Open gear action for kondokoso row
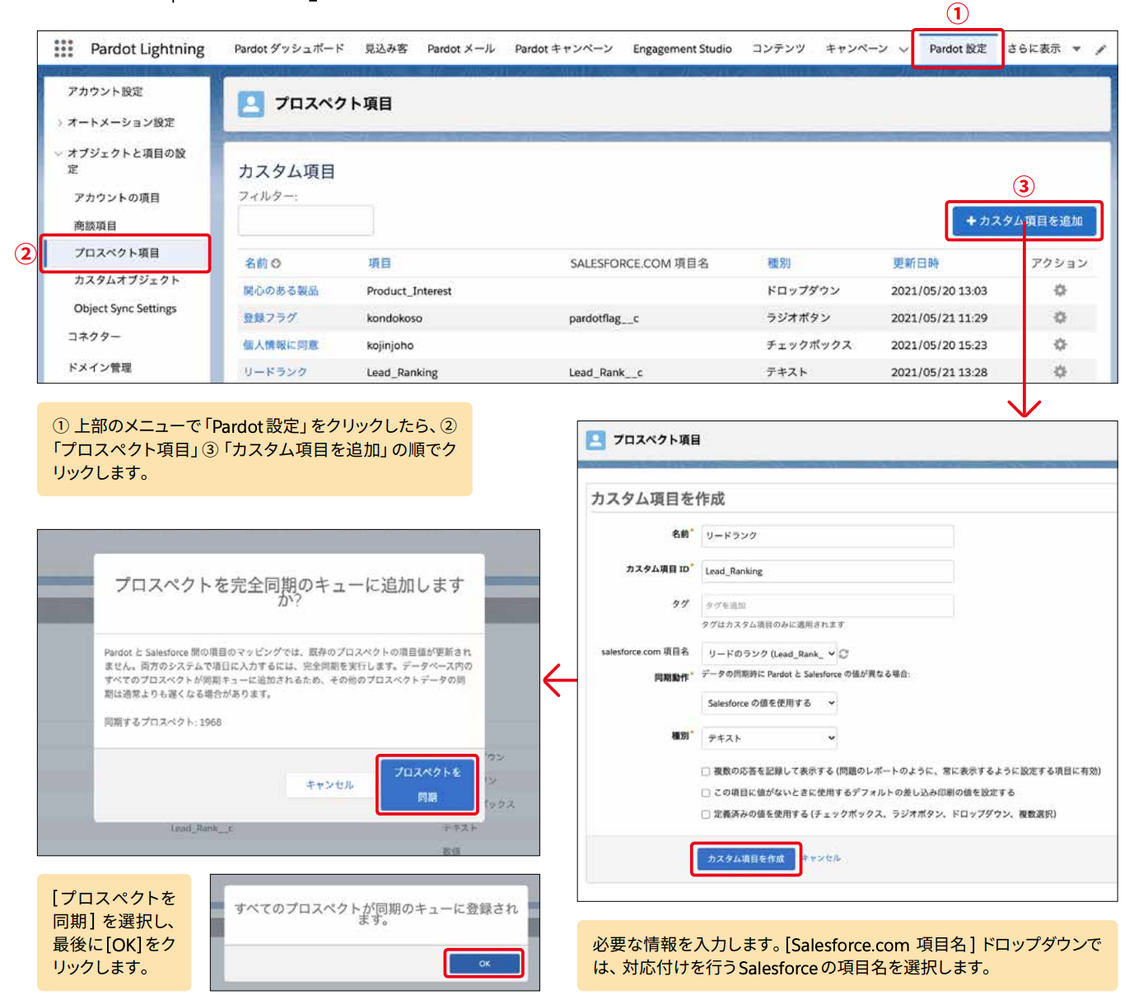1148x1004 pixels. click(x=1059, y=318)
